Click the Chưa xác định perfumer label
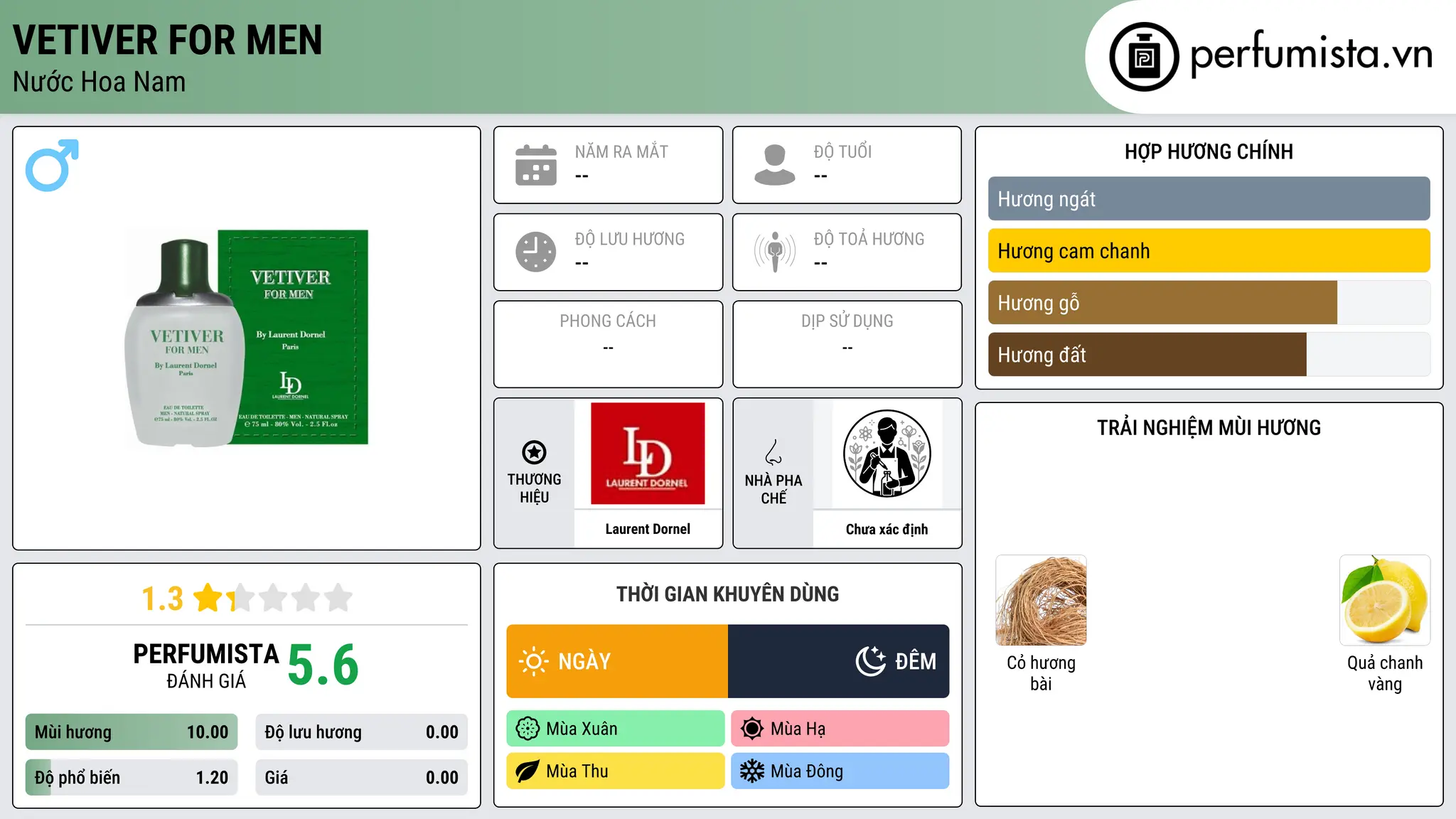The image size is (1456, 819). click(x=887, y=529)
